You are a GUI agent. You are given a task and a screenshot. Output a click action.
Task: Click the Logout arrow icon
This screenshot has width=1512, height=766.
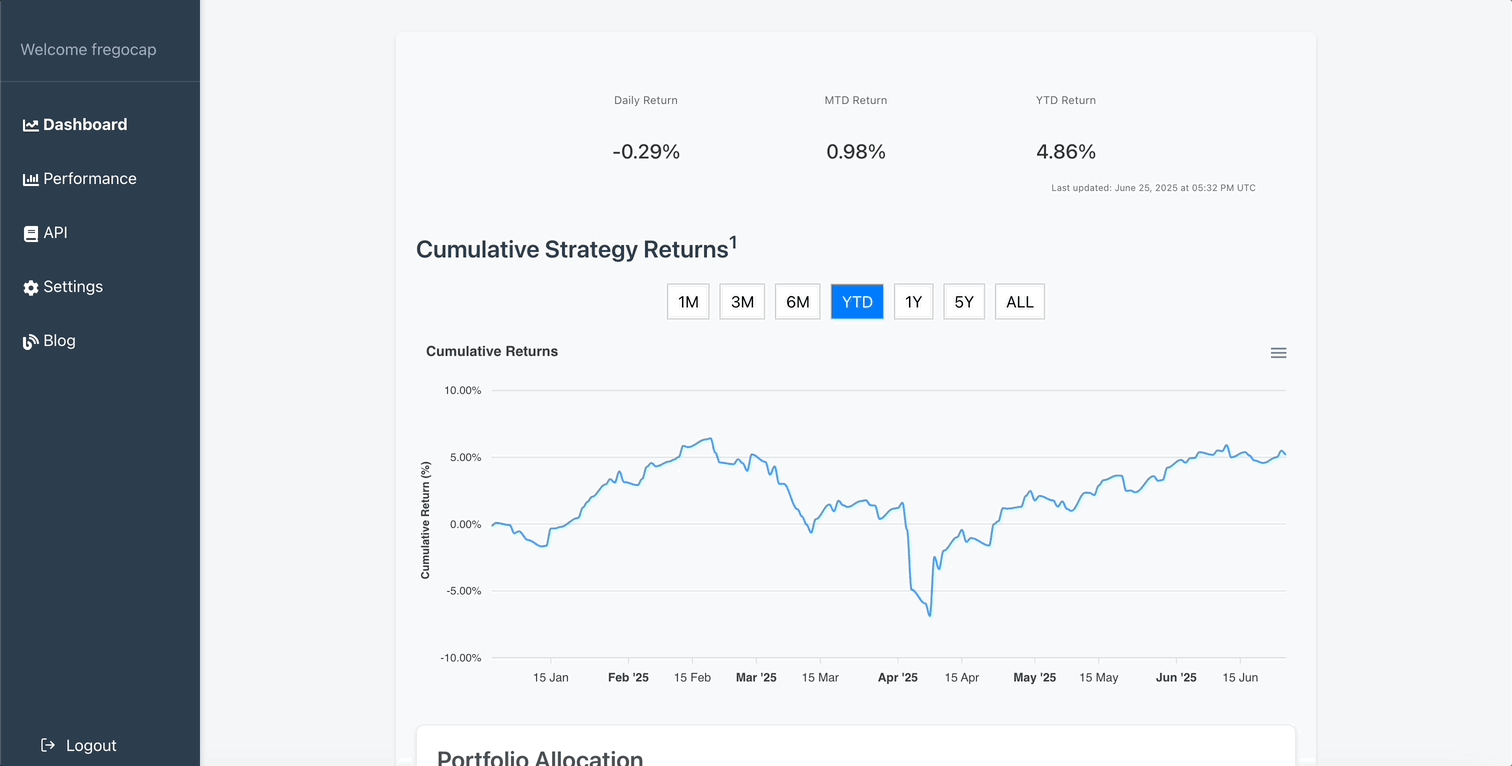click(48, 745)
